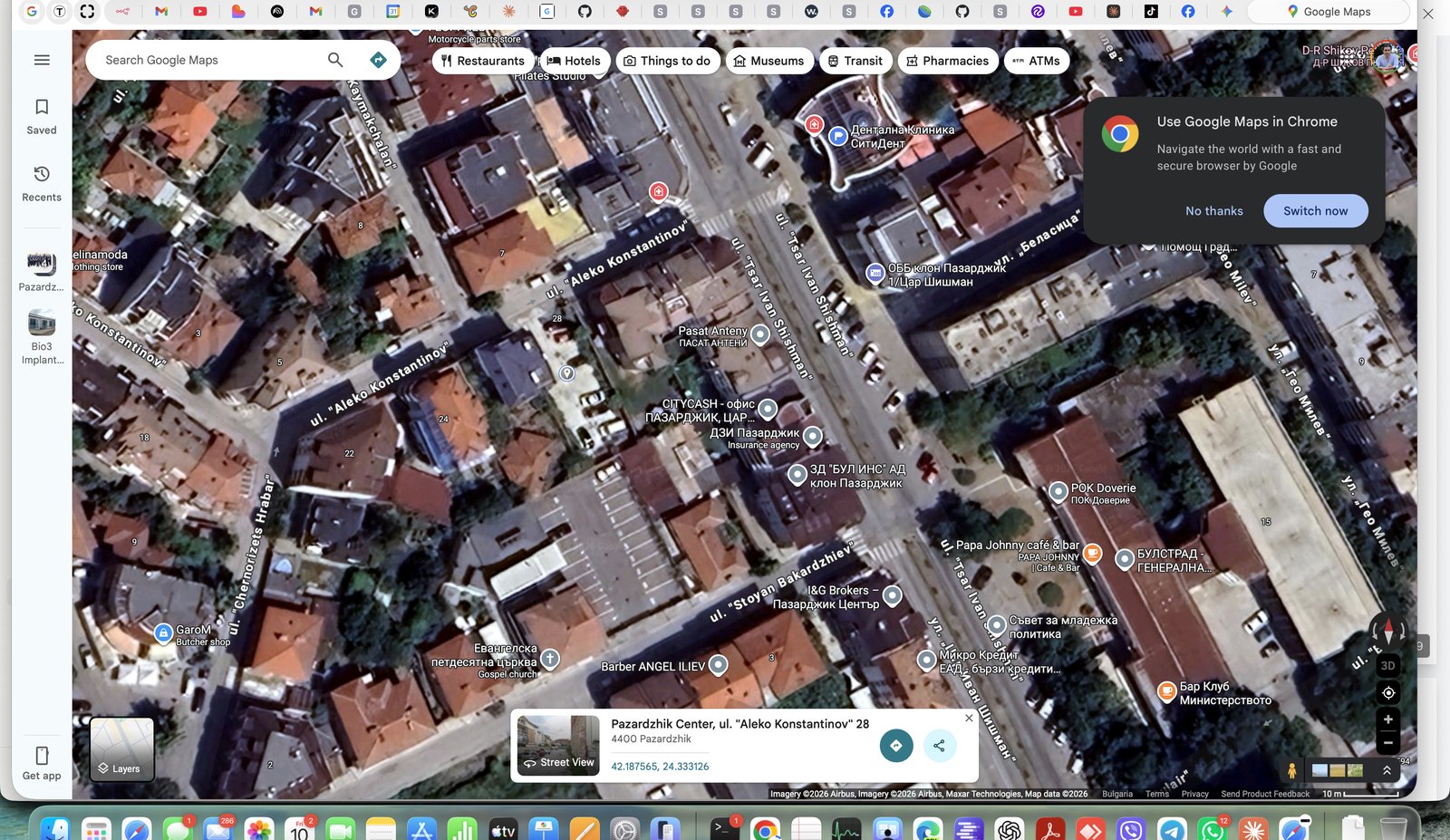Select the Street View pegman

coord(1291,770)
